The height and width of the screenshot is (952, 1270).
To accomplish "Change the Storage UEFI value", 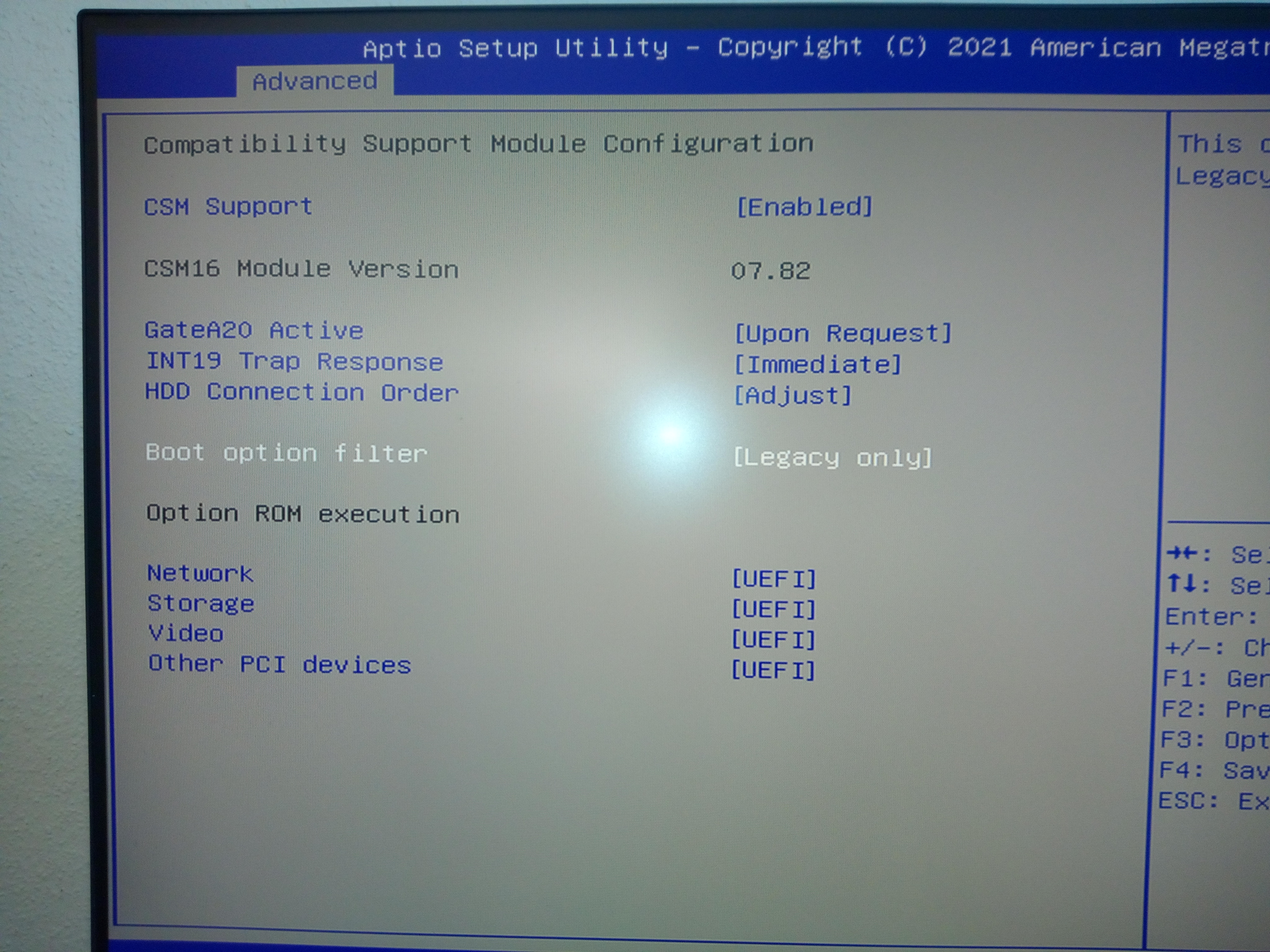I will (x=773, y=610).
